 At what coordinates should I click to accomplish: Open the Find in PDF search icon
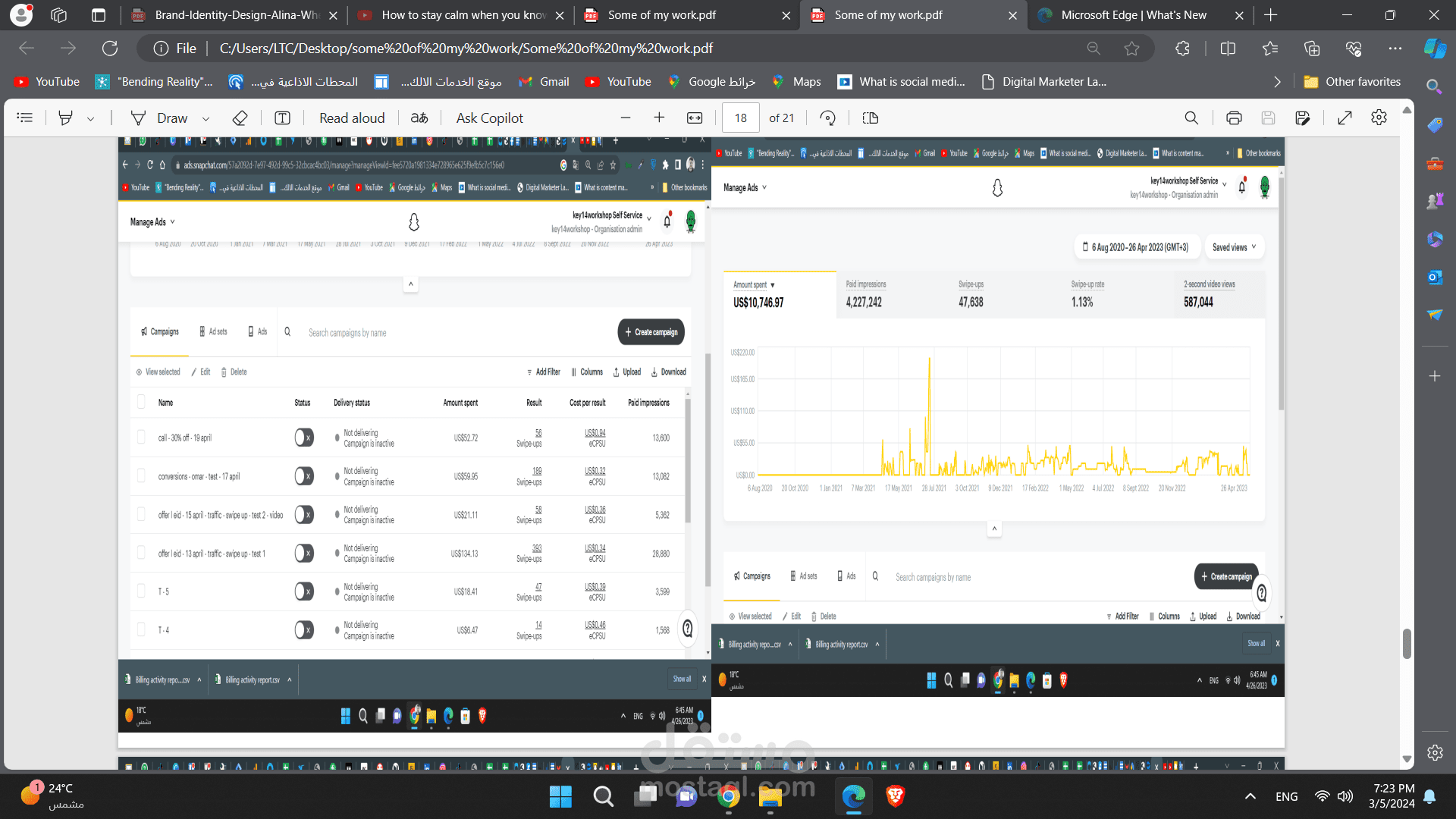click(x=1191, y=118)
